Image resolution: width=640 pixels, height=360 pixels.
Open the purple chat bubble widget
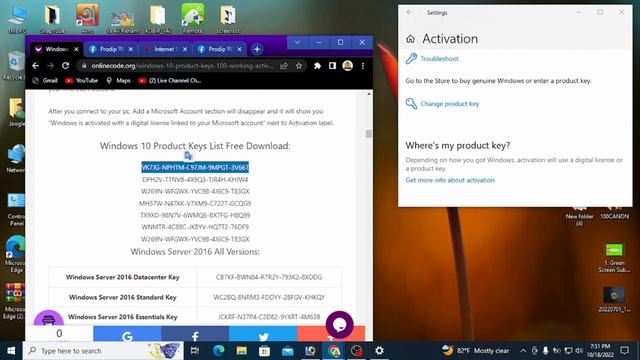pyautogui.click(x=340, y=325)
